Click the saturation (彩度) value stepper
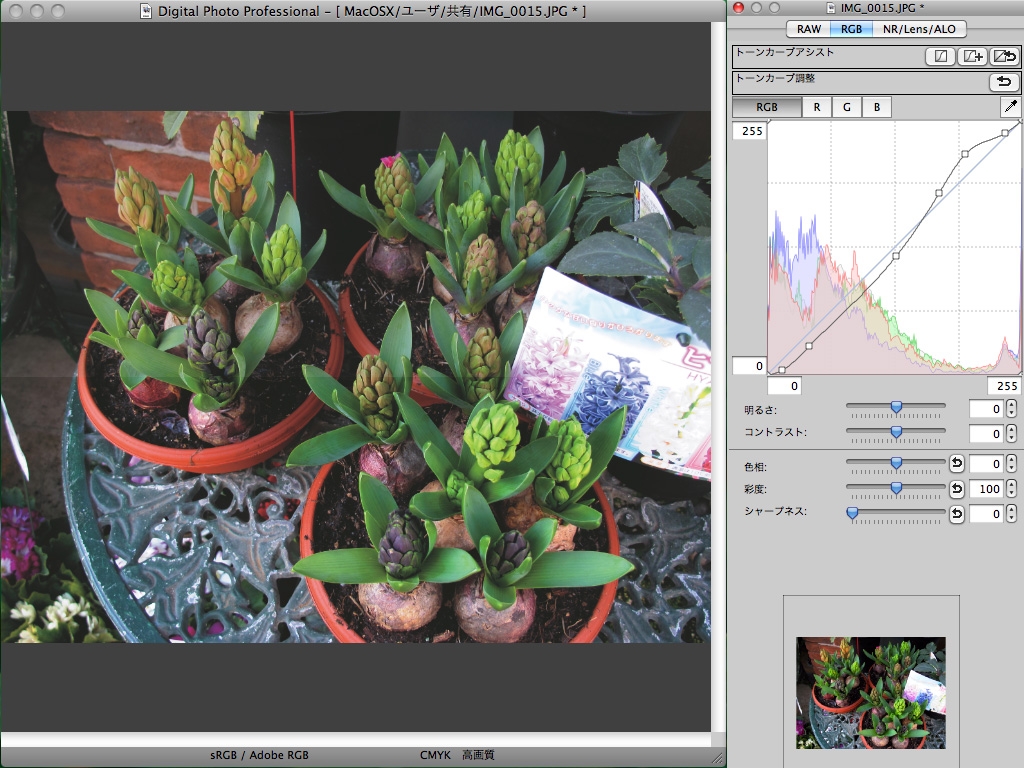The width and height of the screenshot is (1024, 768). [x=1011, y=489]
